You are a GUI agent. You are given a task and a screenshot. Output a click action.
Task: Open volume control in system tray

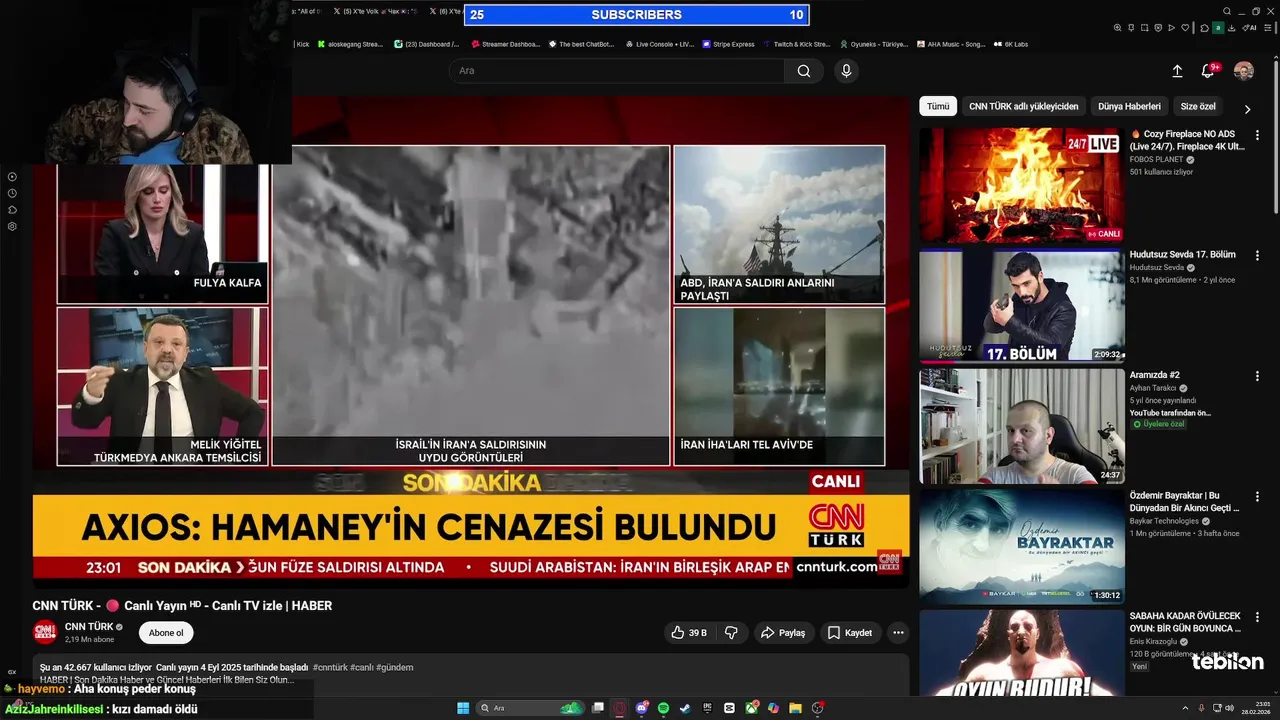pyautogui.click(x=1232, y=708)
